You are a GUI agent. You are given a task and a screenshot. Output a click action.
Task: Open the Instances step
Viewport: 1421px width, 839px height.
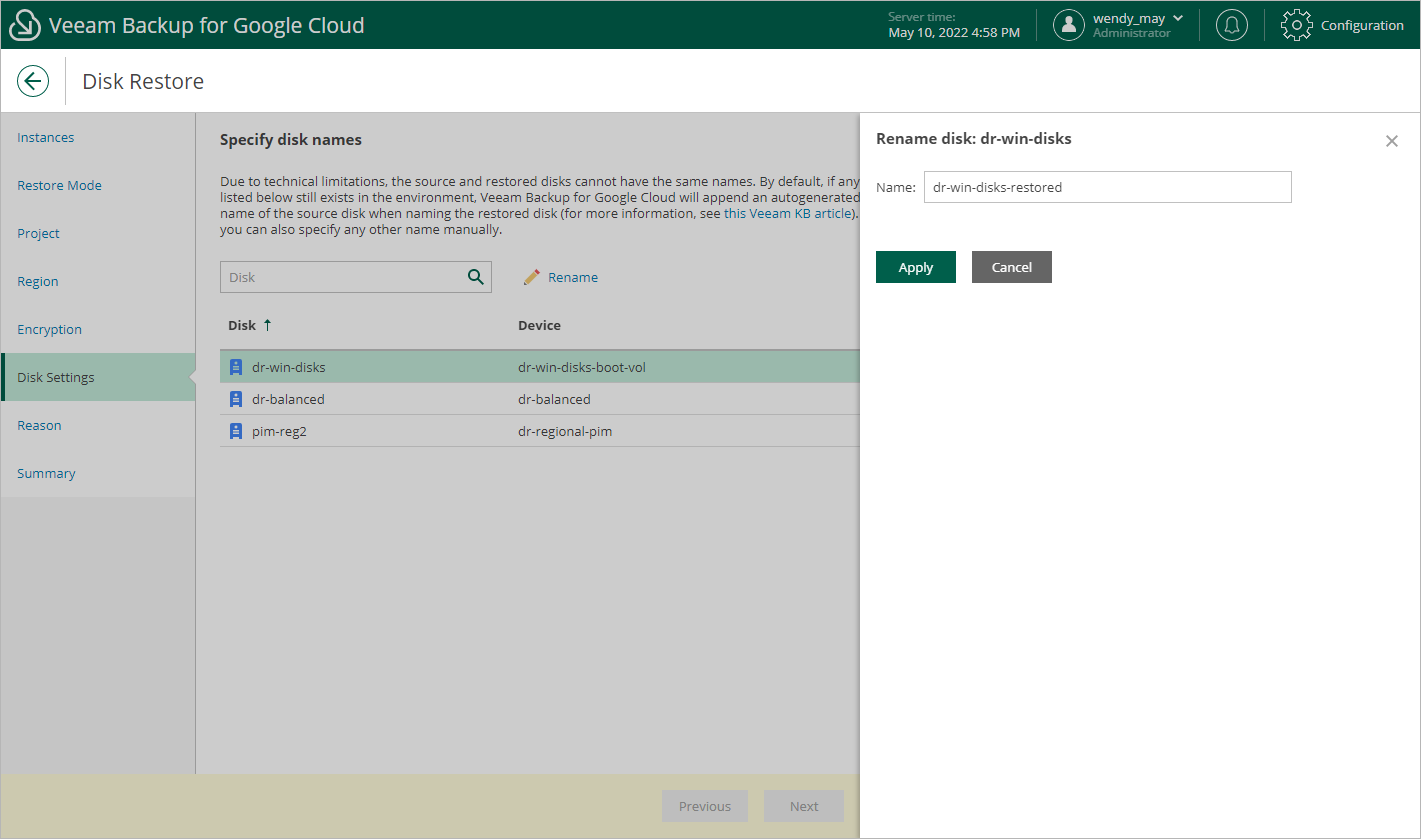(46, 137)
